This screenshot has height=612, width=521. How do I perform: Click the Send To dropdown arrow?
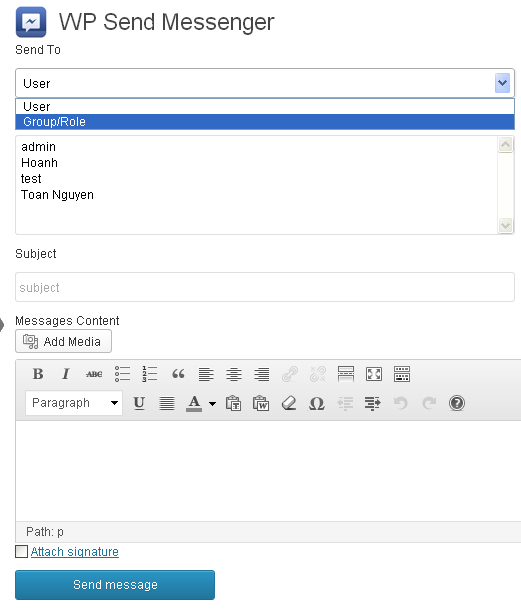pos(502,83)
